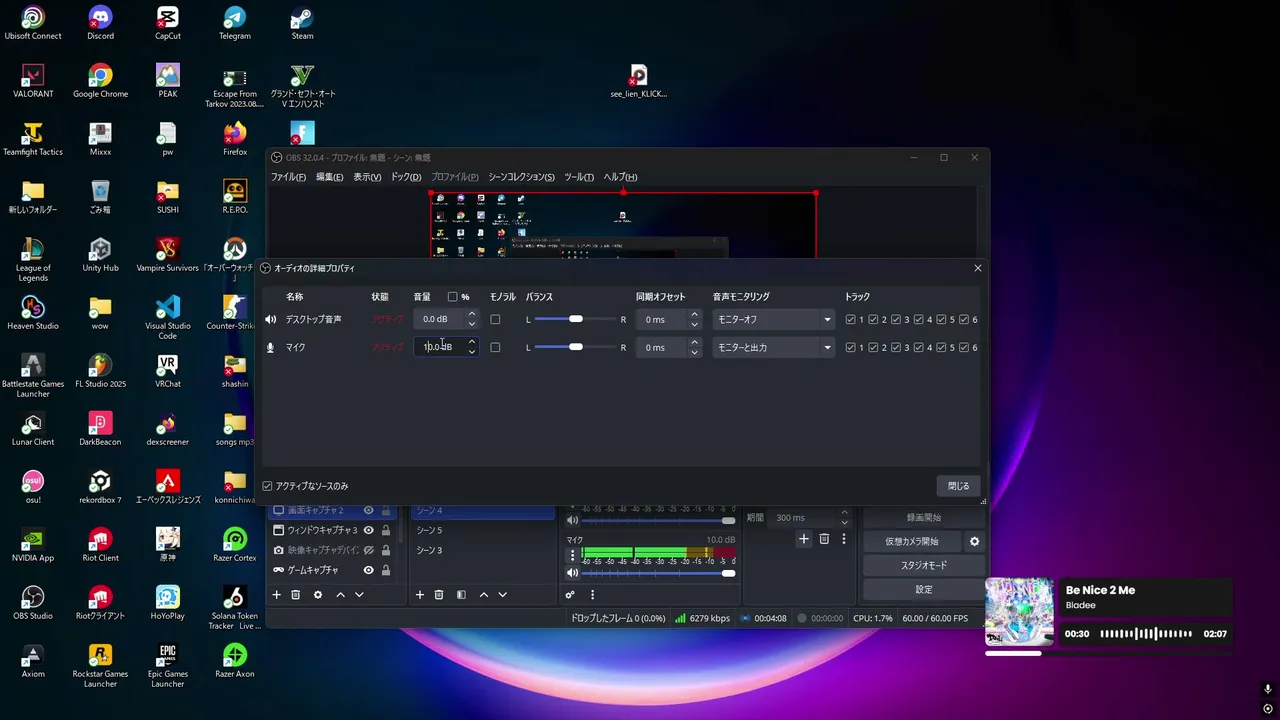
Task: Adjust デスクトップ音声 balance slider
Action: tap(575, 320)
